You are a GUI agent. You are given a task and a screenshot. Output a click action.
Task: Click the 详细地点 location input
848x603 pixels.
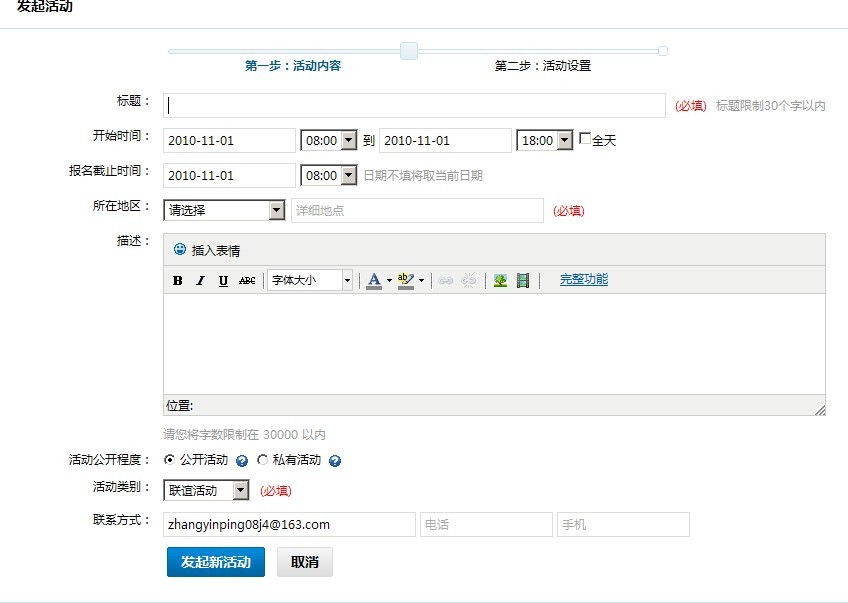tap(417, 210)
